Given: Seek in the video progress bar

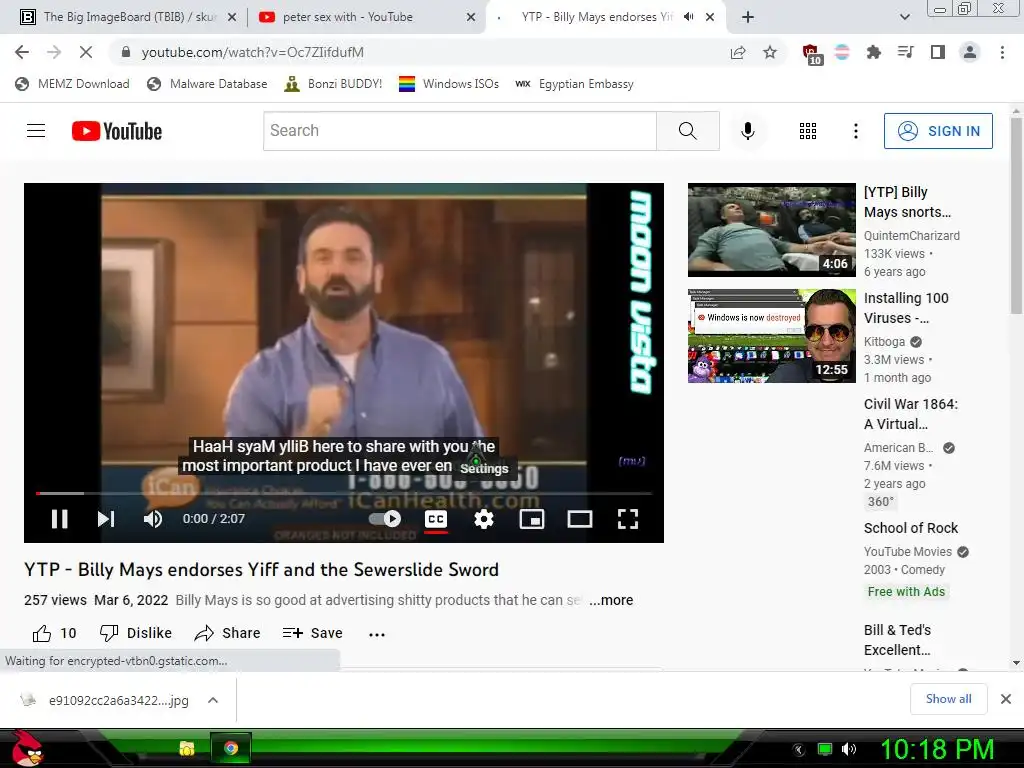Looking at the screenshot, I should [344, 494].
